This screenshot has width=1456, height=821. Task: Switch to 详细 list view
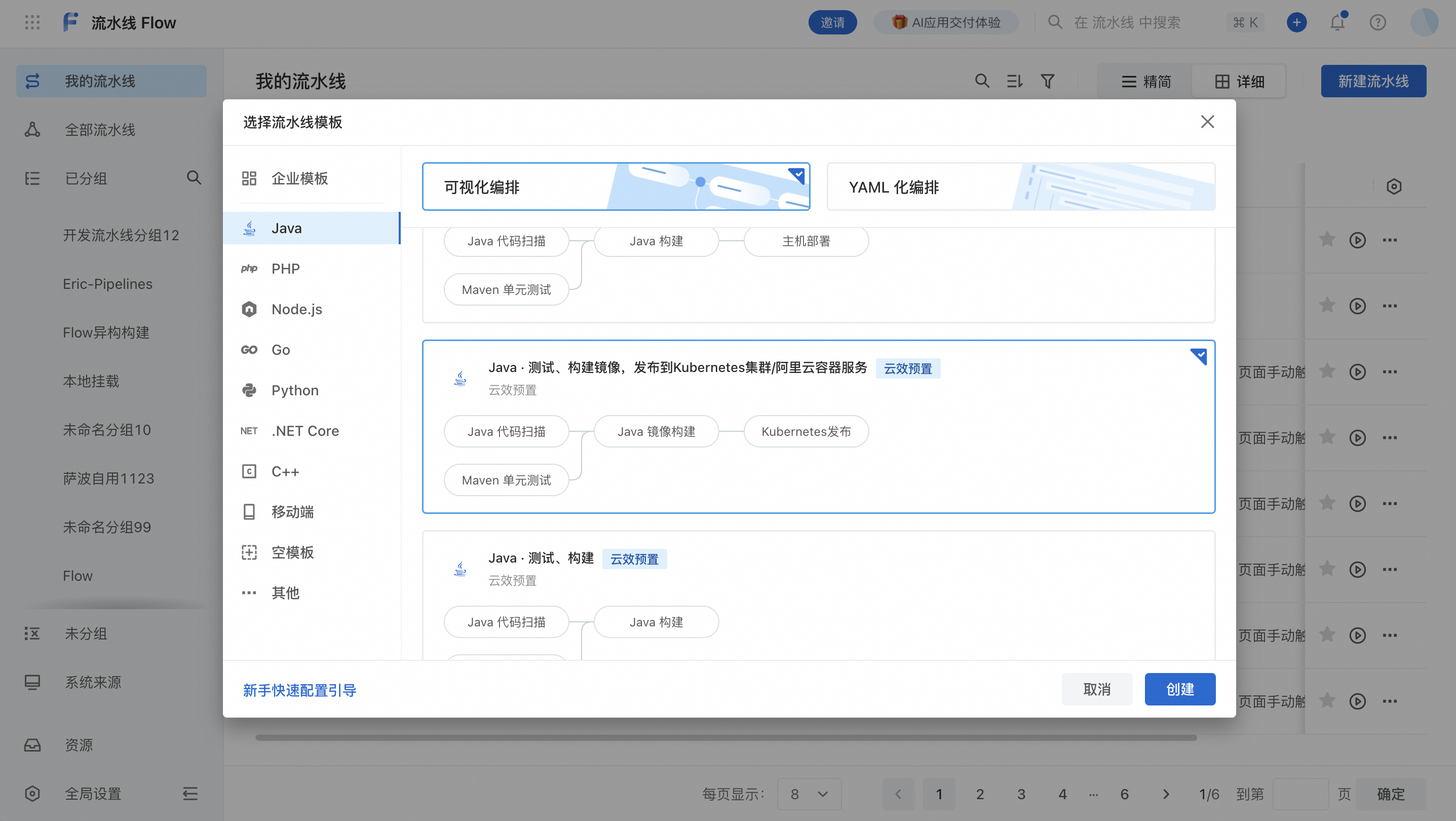click(x=1240, y=82)
